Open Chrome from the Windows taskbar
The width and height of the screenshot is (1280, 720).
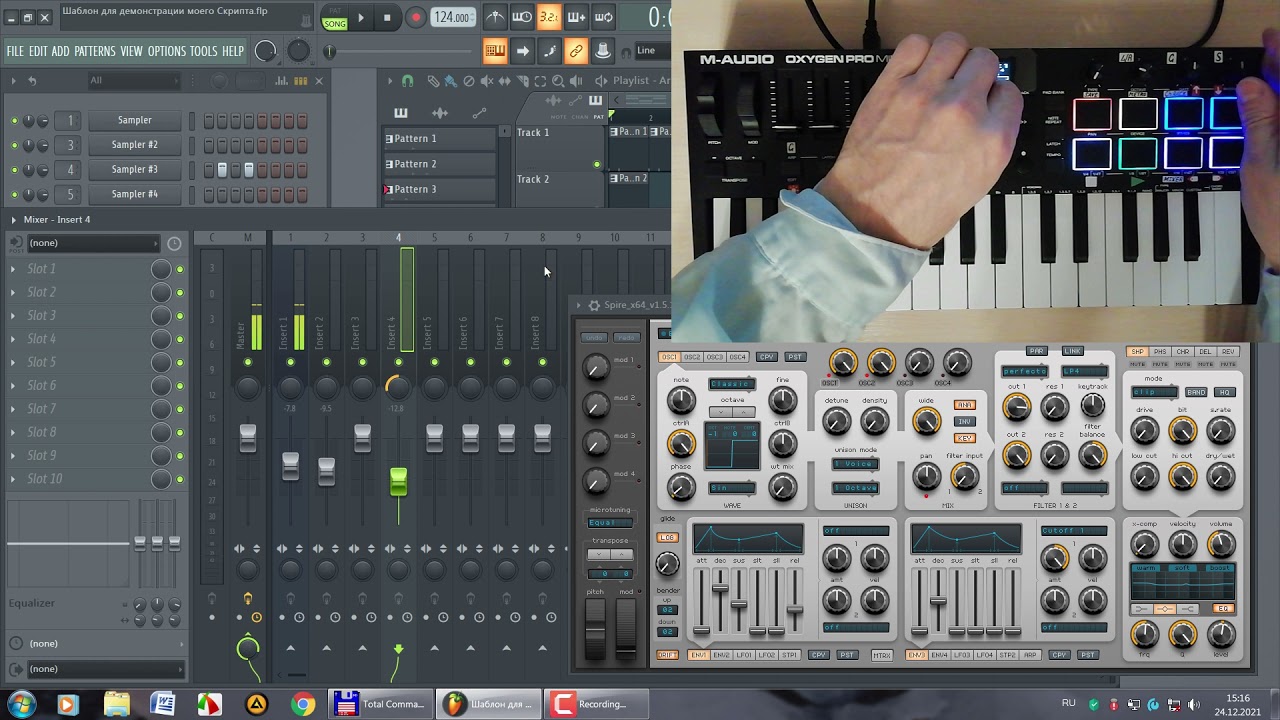click(302, 705)
